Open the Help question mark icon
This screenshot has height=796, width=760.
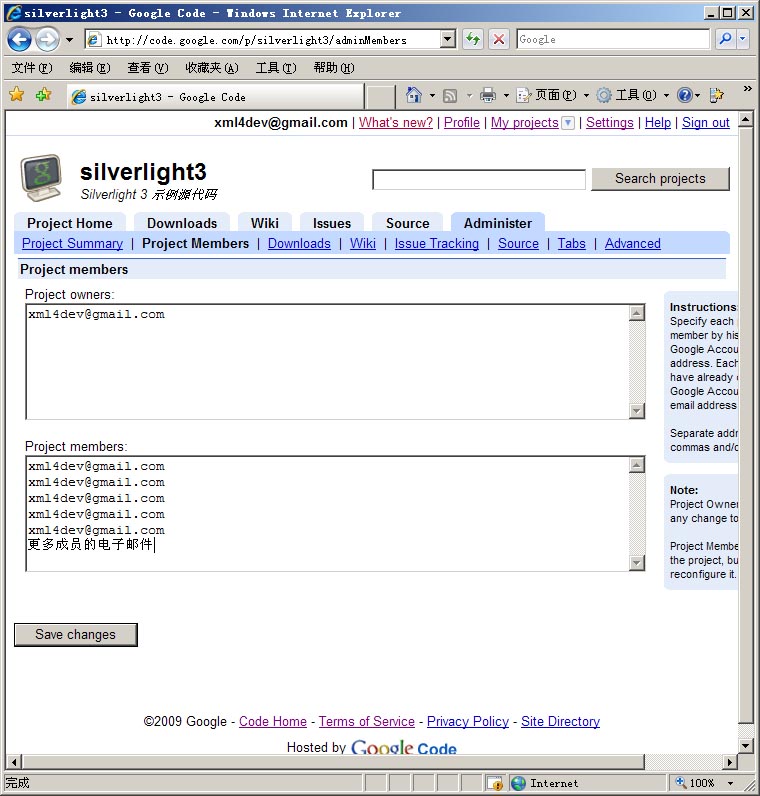(x=685, y=95)
